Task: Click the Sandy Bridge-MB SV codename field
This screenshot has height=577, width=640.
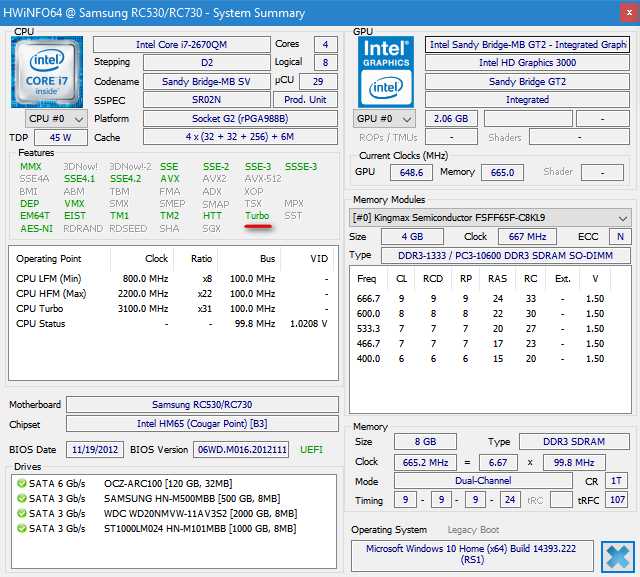Action: pyautogui.click(x=207, y=82)
